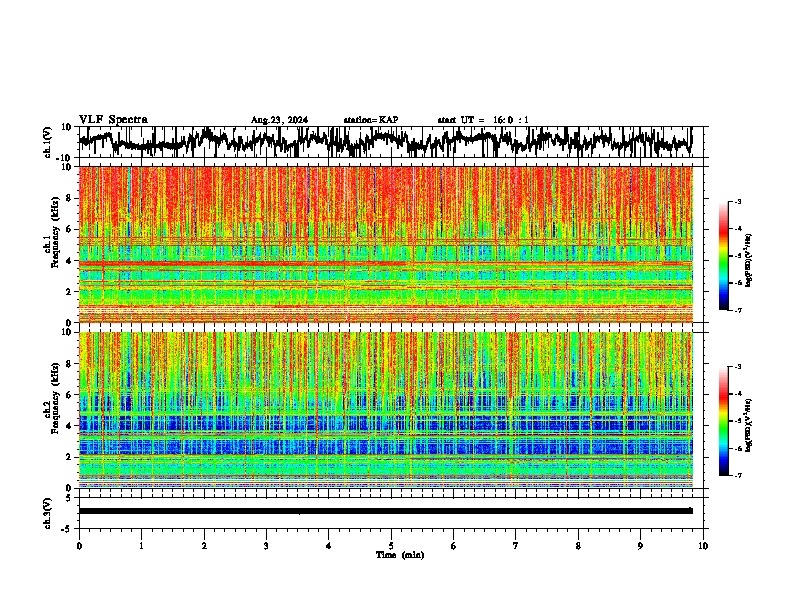Select the "Aug.23, 2024" date label
Viewport: 792px width, 612px height.
pos(279,120)
